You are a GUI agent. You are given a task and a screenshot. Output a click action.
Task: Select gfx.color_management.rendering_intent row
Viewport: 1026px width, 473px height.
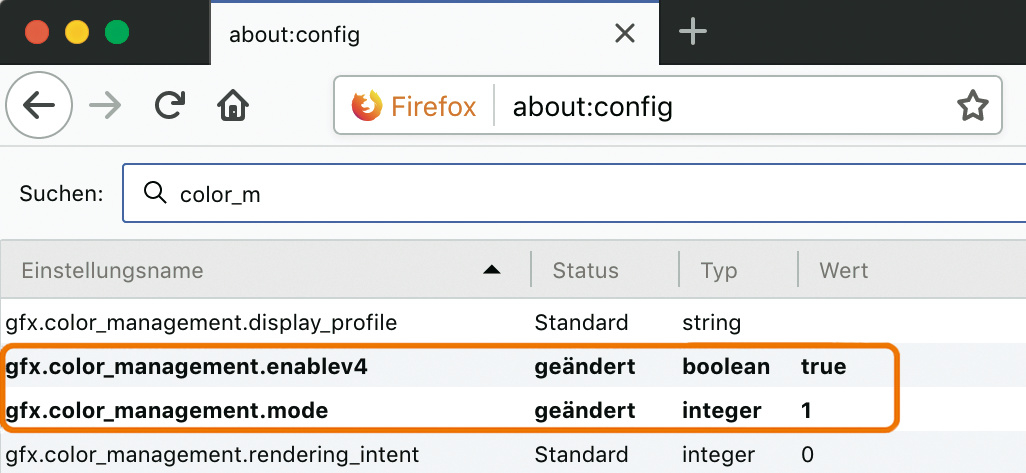coord(212,455)
